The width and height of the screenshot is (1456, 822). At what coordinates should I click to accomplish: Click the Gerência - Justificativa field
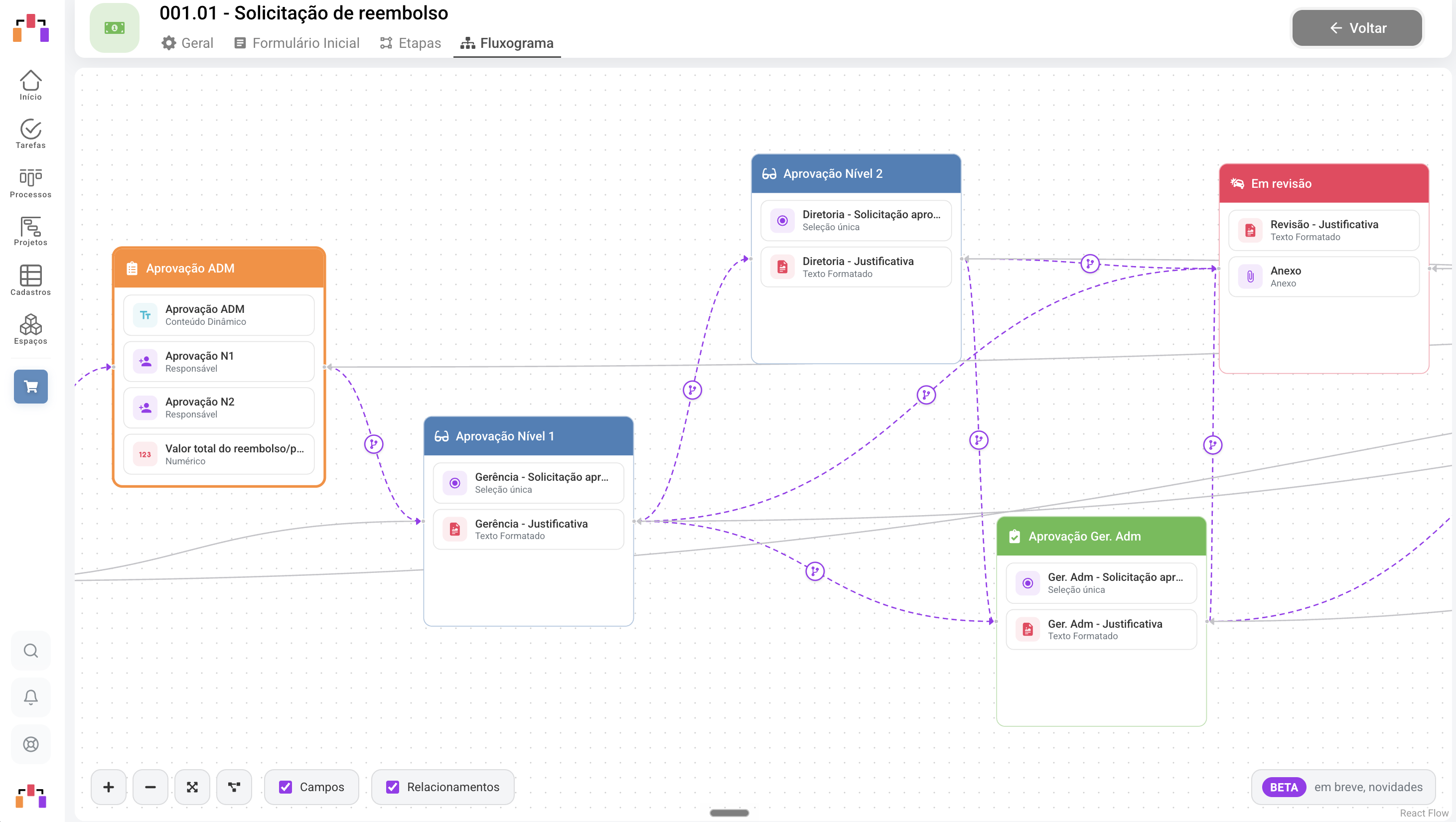coord(529,530)
